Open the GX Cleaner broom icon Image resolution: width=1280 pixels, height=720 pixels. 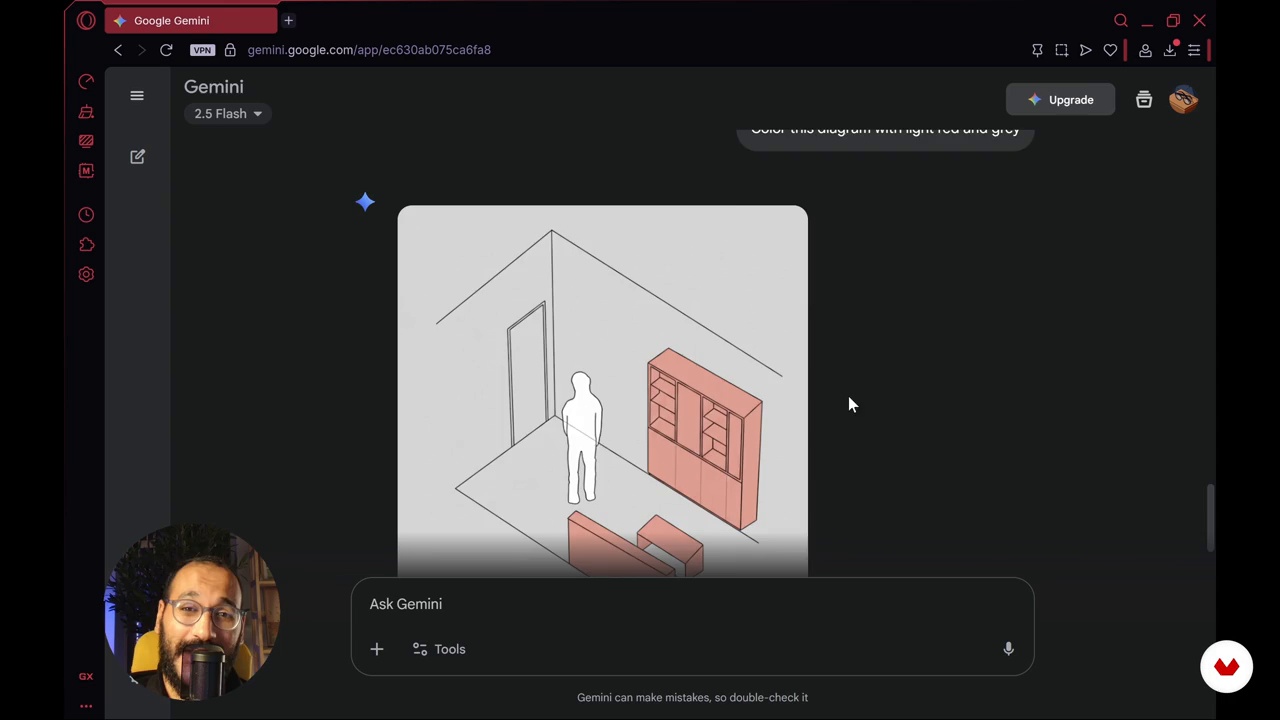(86, 111)
